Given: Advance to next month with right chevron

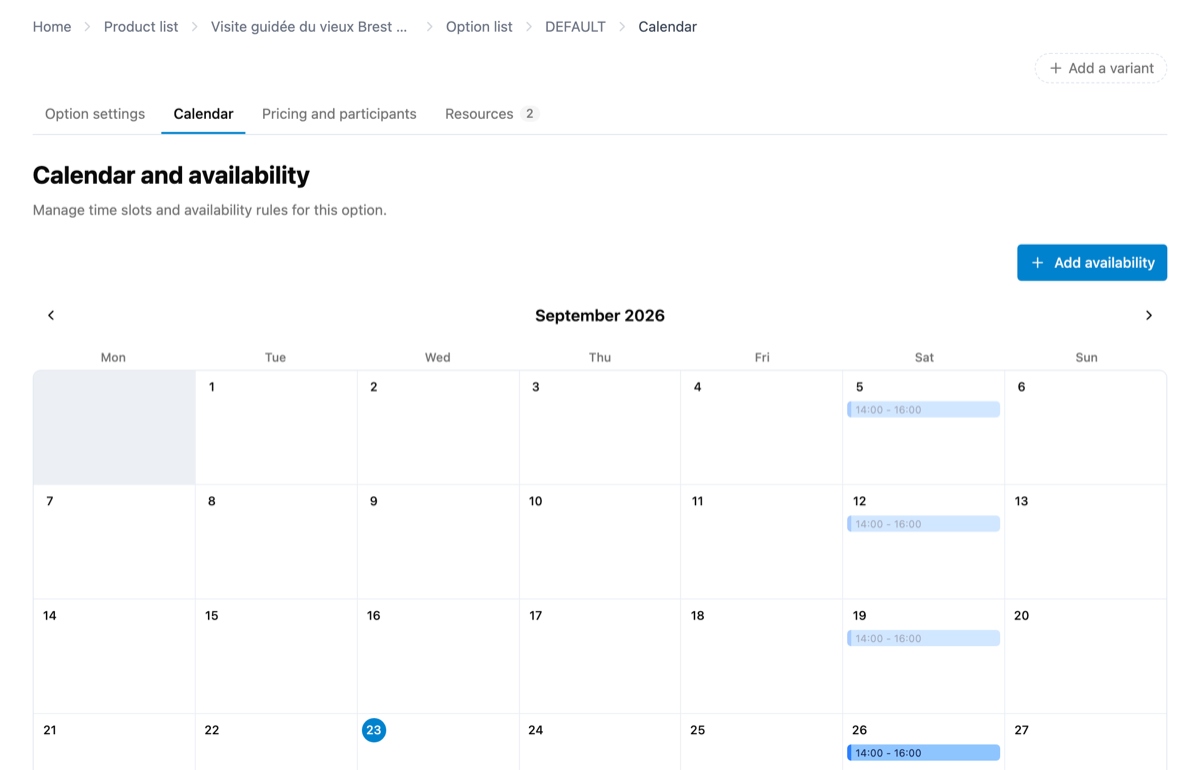Looking at the screenshot, I should coord(1149,315).
